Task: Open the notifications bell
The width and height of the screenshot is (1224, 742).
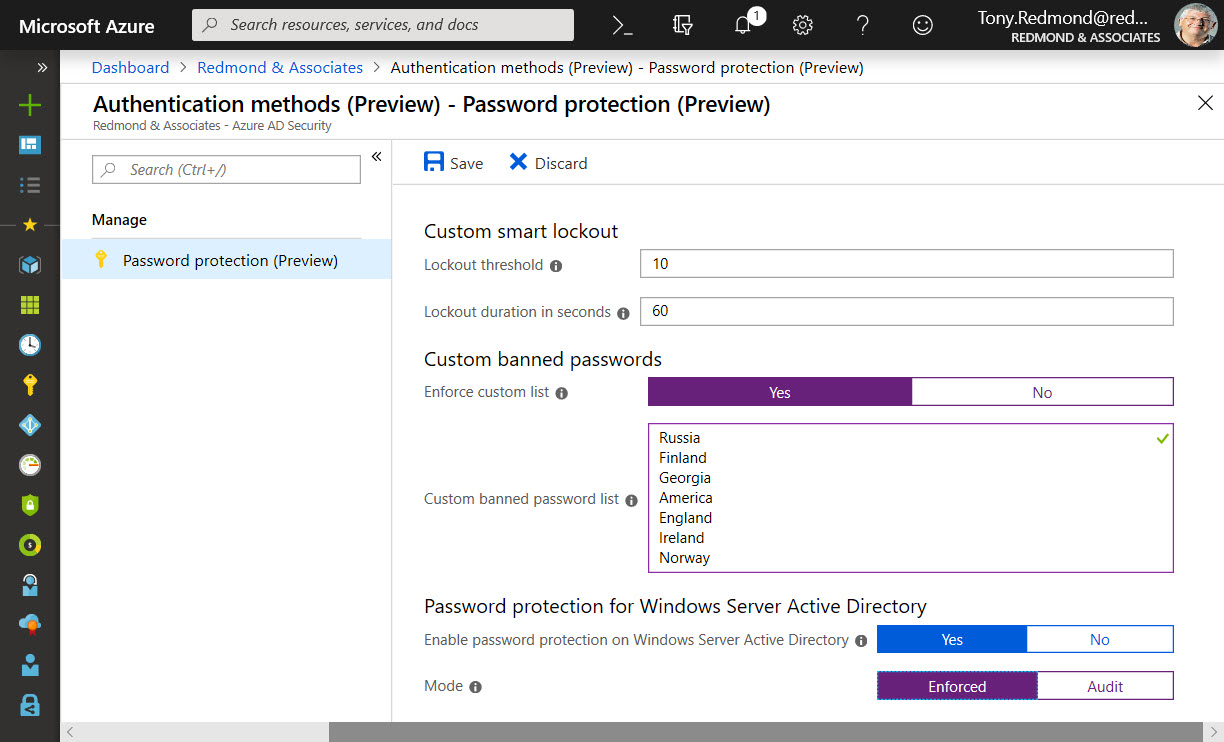Action: 743,25
